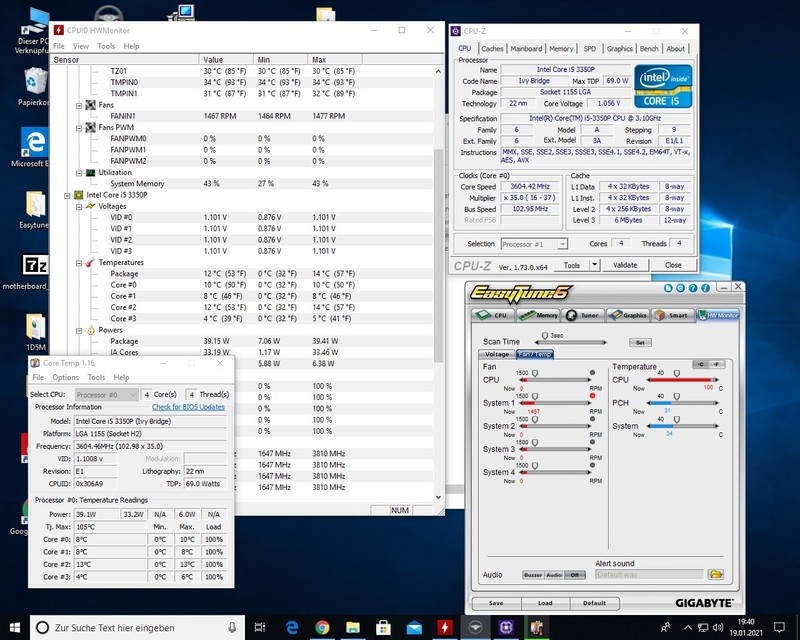
Task: Click the HWMonitor vertical scrollbar
Action: click(x=438, y=255)
